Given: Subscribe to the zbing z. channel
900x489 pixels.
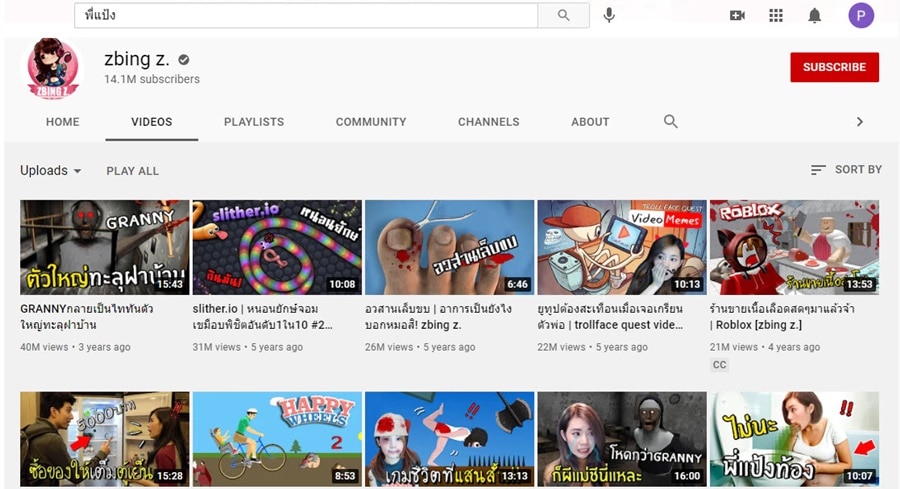Looking at the screenshot, I should pyautogui.click(x=834, y=67).
